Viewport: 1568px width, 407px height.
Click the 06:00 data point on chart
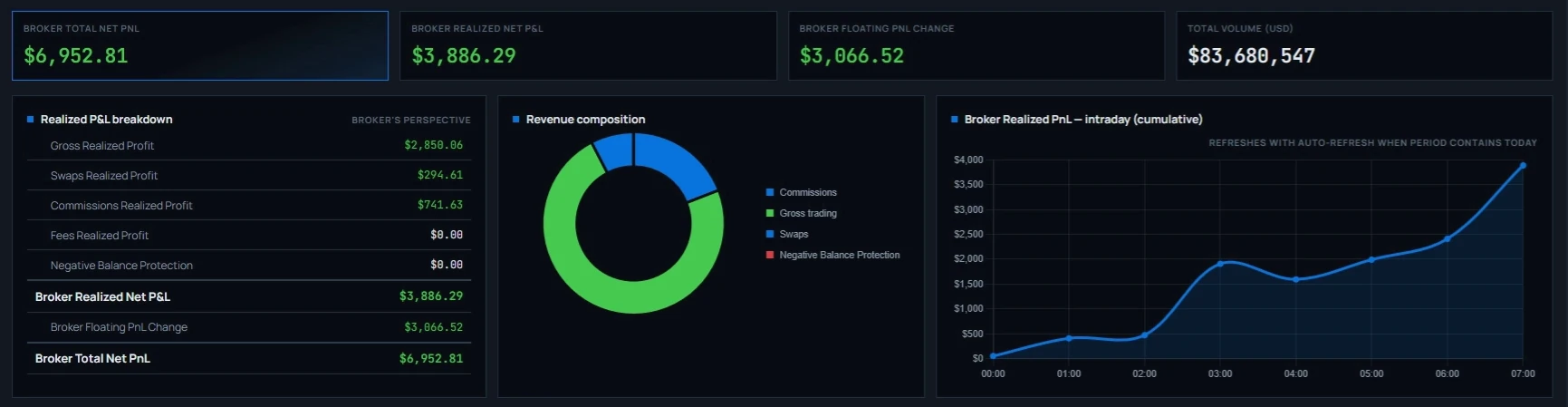click(x=1448, y=238)
